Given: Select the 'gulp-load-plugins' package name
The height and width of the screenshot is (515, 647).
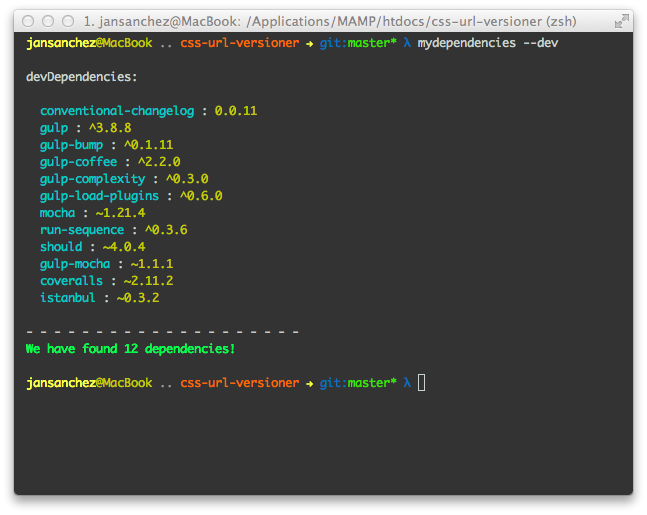Looking at the screenshot, I should (x=99, y=196).
